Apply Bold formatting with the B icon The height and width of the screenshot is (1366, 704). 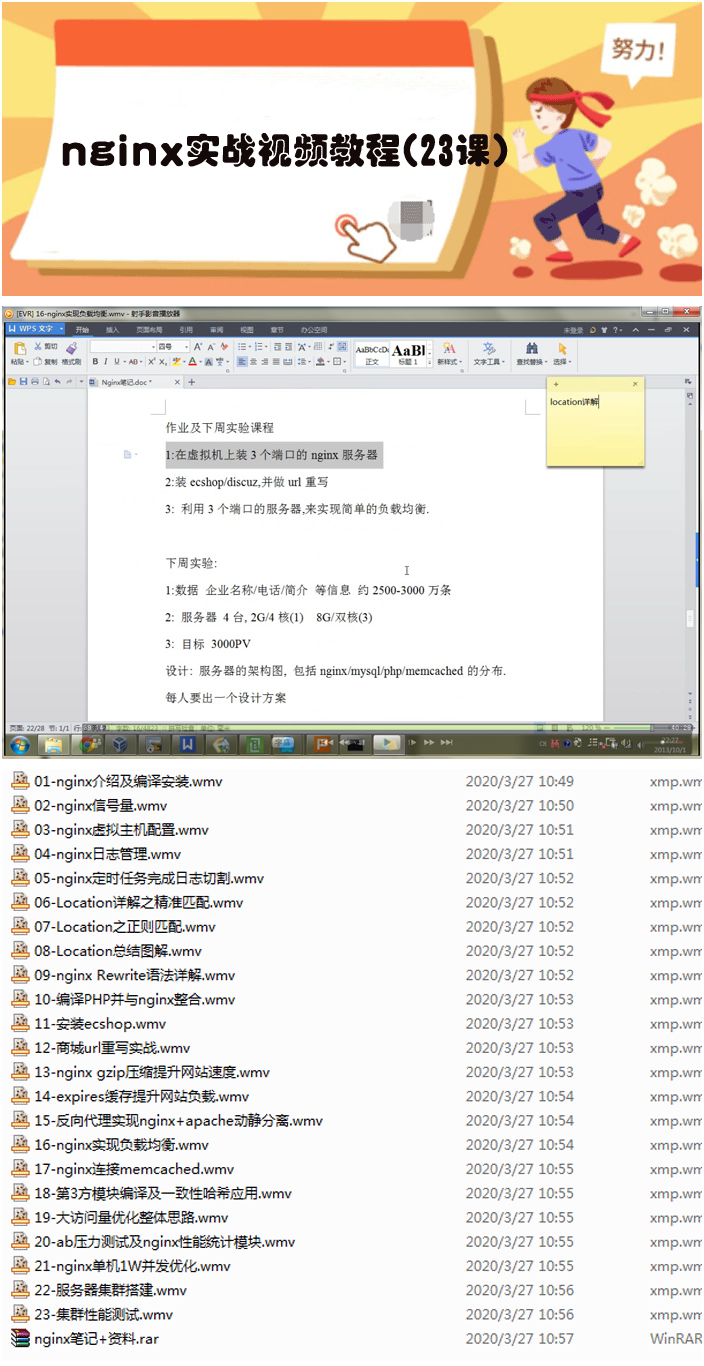pos(95,362)
